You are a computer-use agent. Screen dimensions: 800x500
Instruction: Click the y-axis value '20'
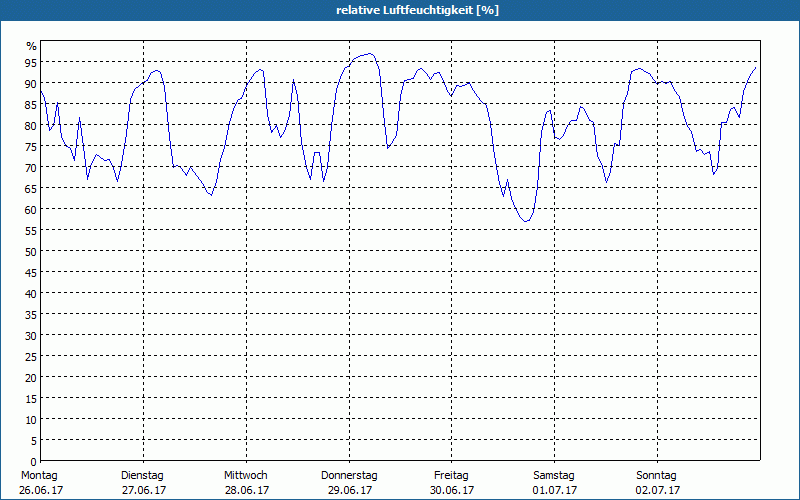click(31, 378)
